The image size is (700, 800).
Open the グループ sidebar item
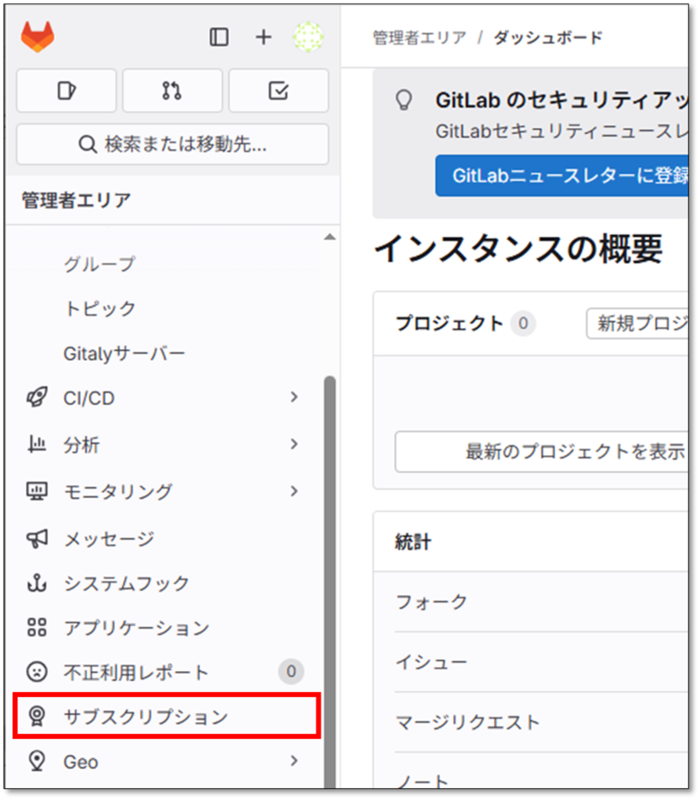tap(99, 264)
